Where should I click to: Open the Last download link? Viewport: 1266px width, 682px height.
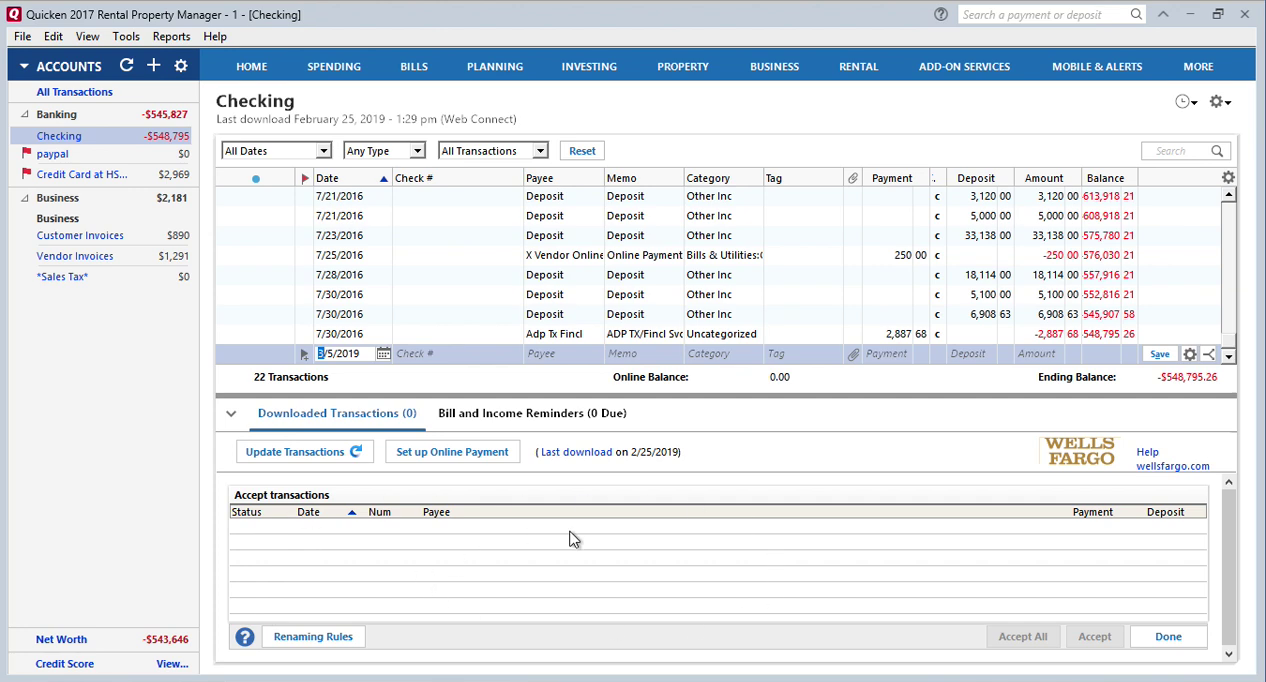576,452
